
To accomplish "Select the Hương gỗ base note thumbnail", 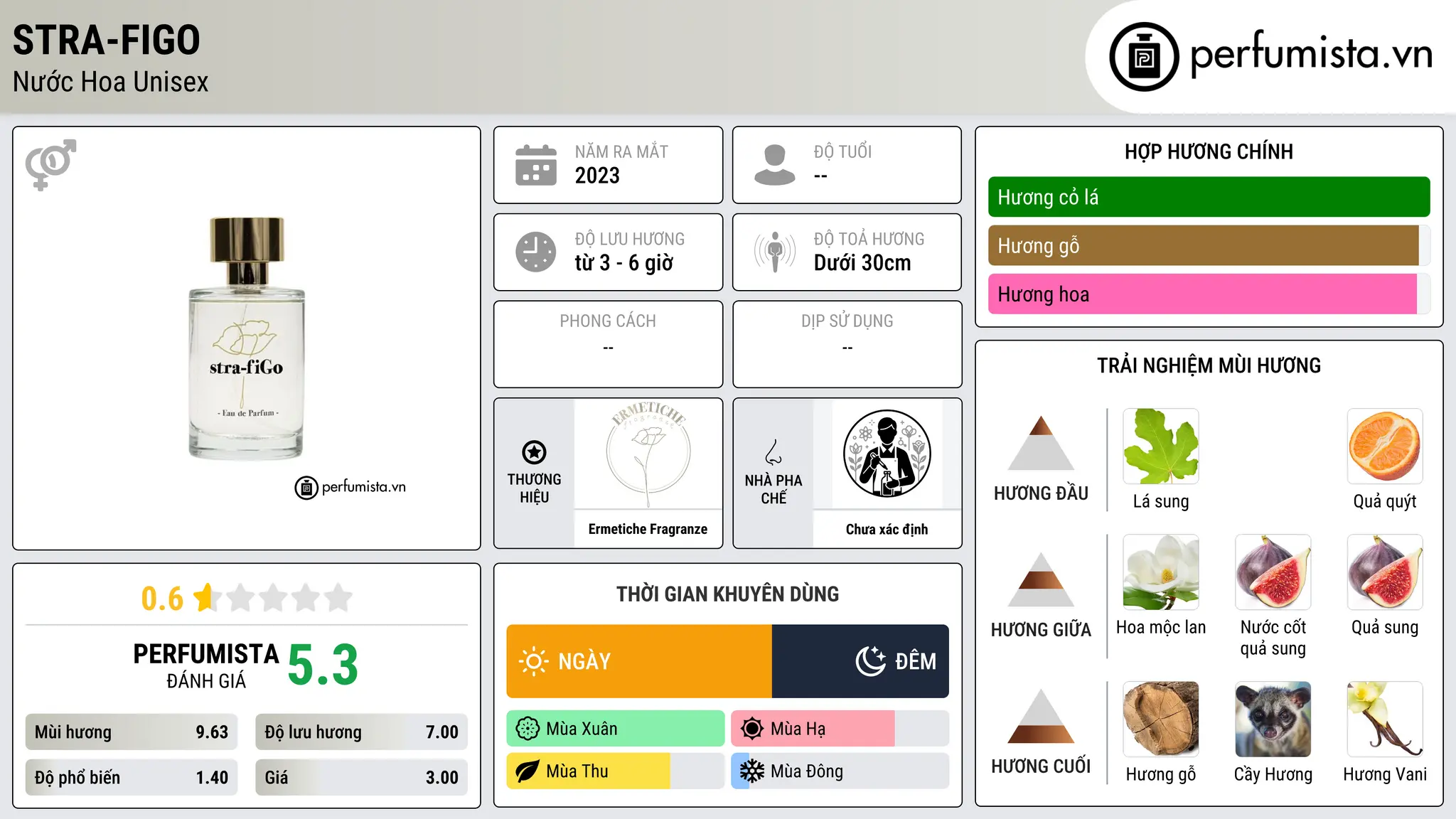I will pyautogui.click(x=1161, y=719).
